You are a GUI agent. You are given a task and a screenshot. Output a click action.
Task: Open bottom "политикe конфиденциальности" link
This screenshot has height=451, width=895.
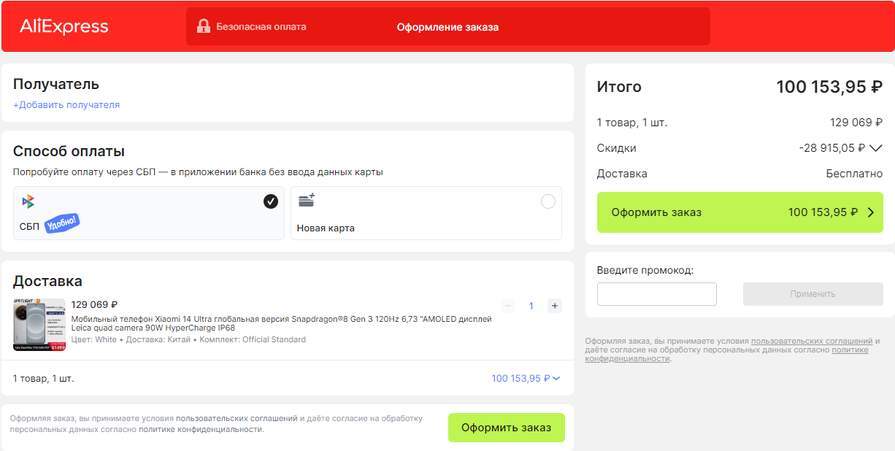pos(200,429)
